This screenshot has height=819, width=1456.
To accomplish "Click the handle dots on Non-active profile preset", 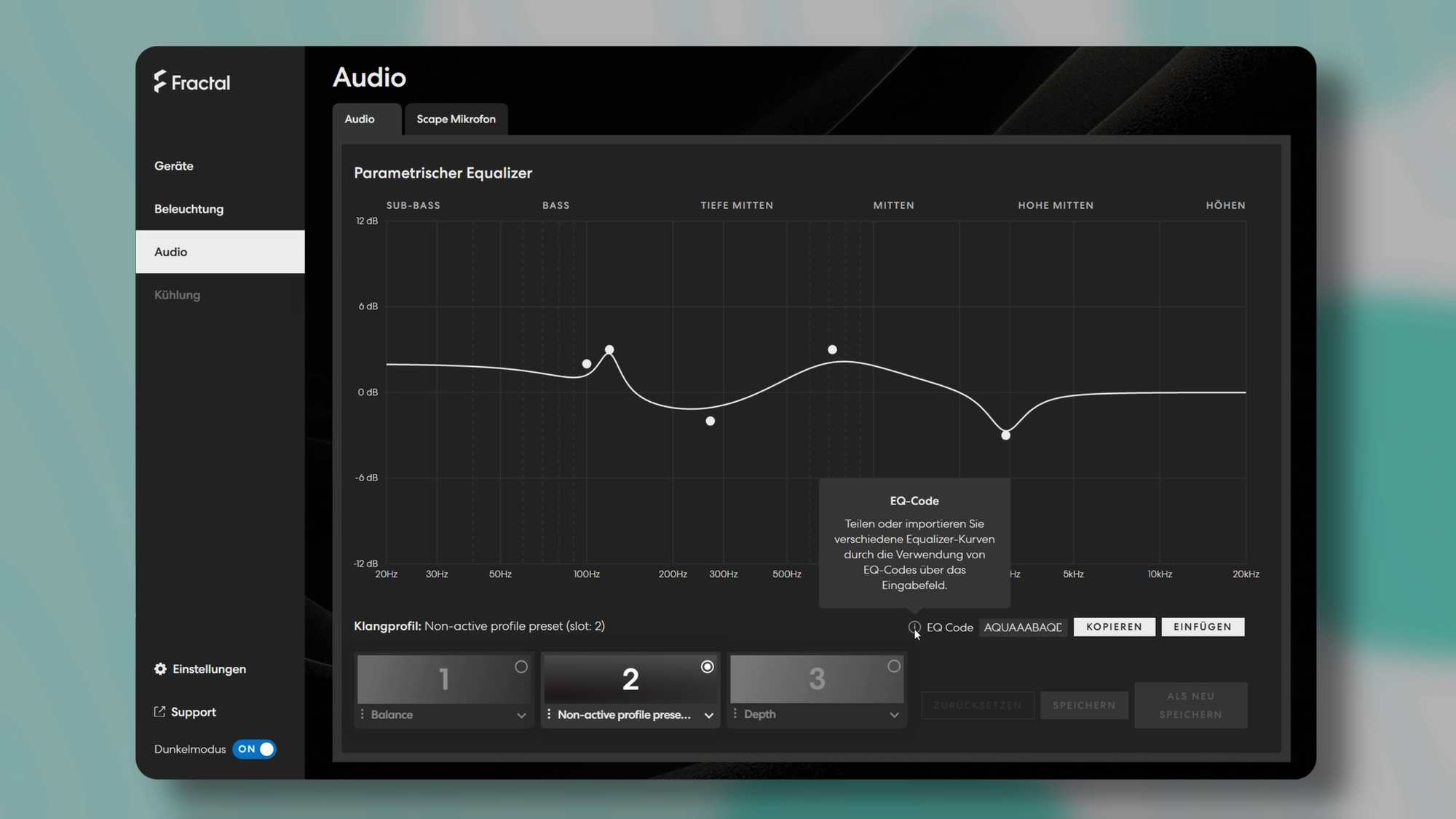I will pyautogui.click(x=549, y=714).
